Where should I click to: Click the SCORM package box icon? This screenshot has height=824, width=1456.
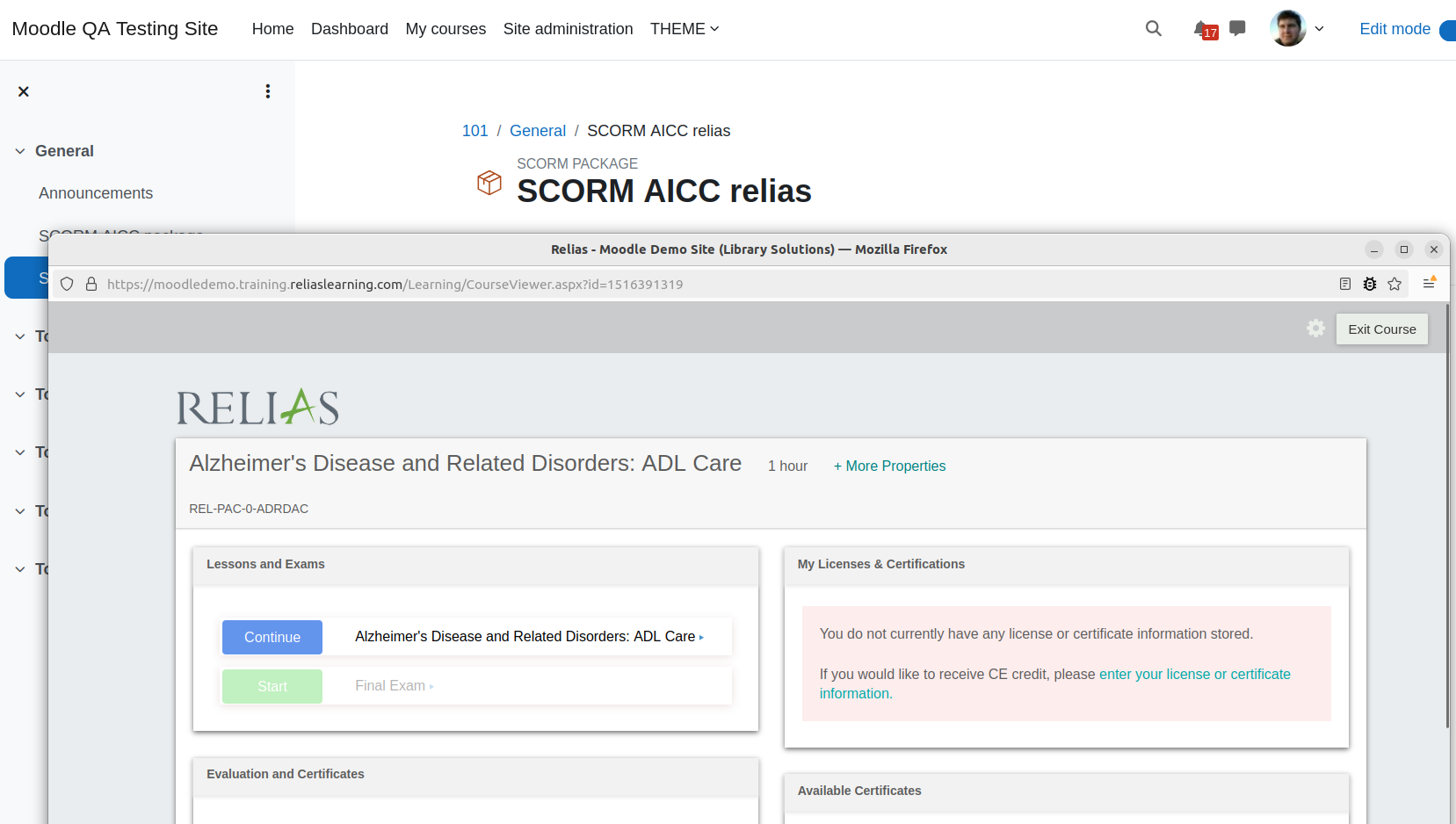(489, 182)
